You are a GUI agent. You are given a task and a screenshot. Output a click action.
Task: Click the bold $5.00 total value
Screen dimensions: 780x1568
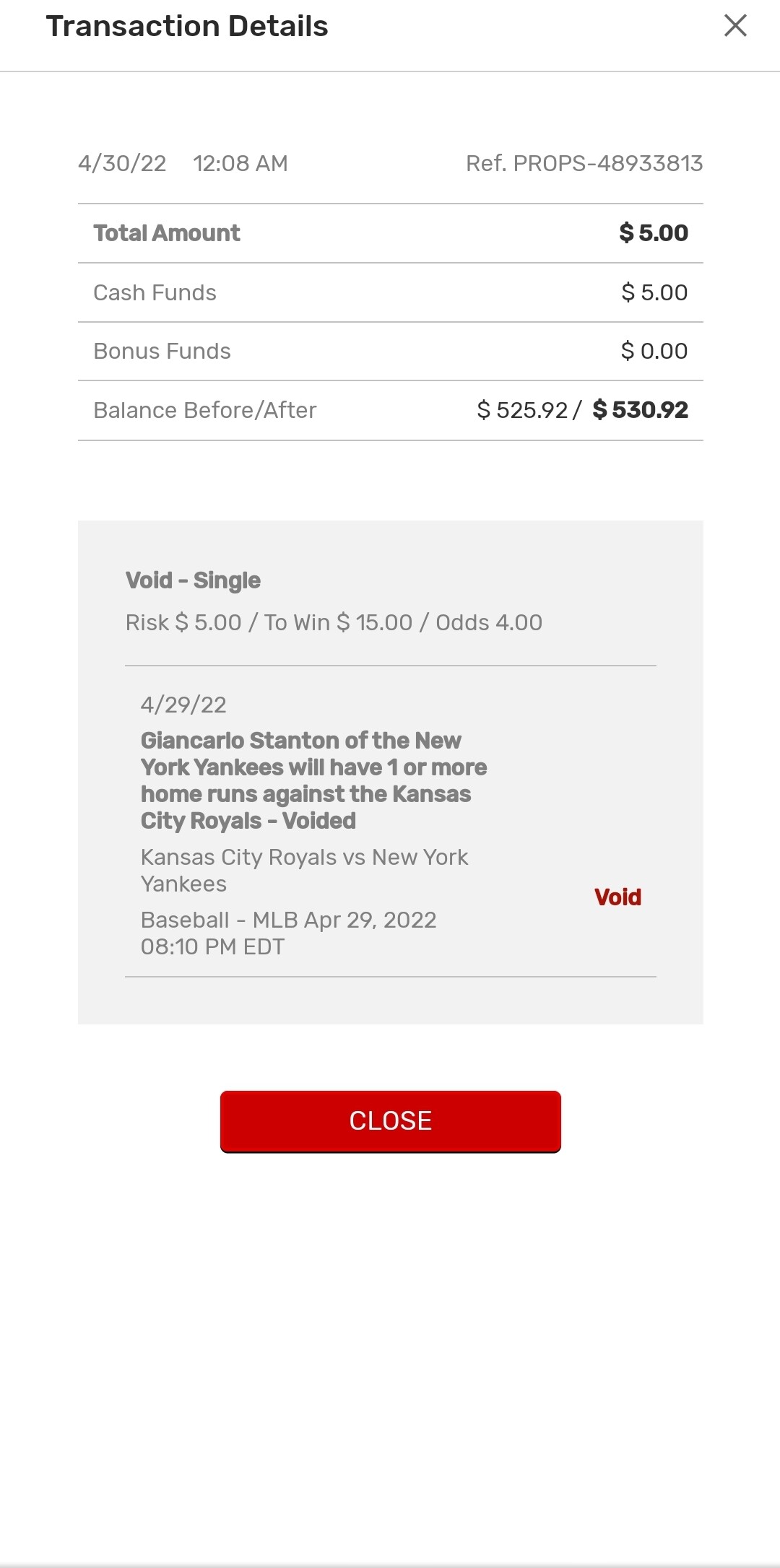[x=654, y=233]
